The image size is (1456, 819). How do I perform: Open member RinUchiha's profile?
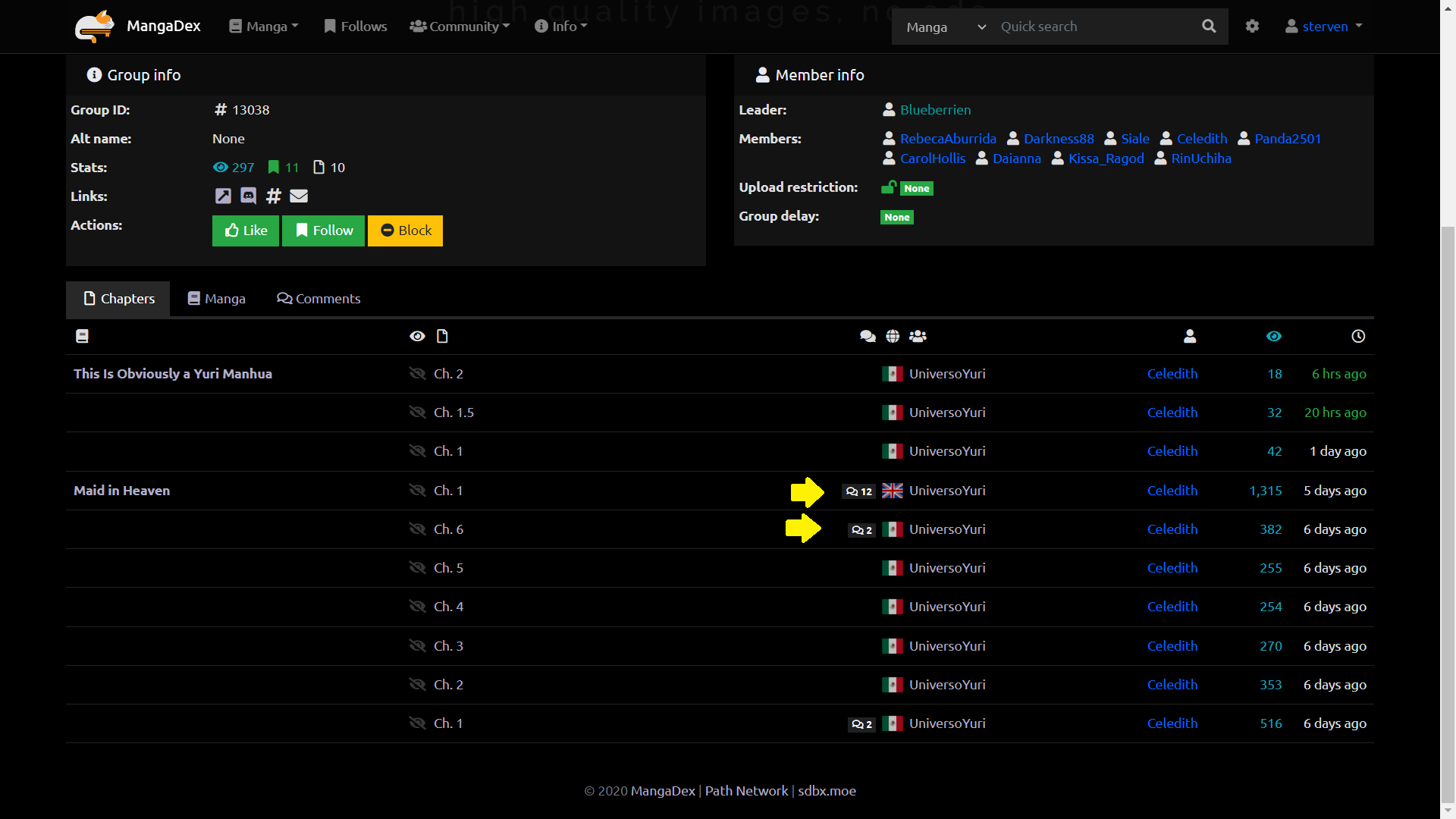point(1201,158)
